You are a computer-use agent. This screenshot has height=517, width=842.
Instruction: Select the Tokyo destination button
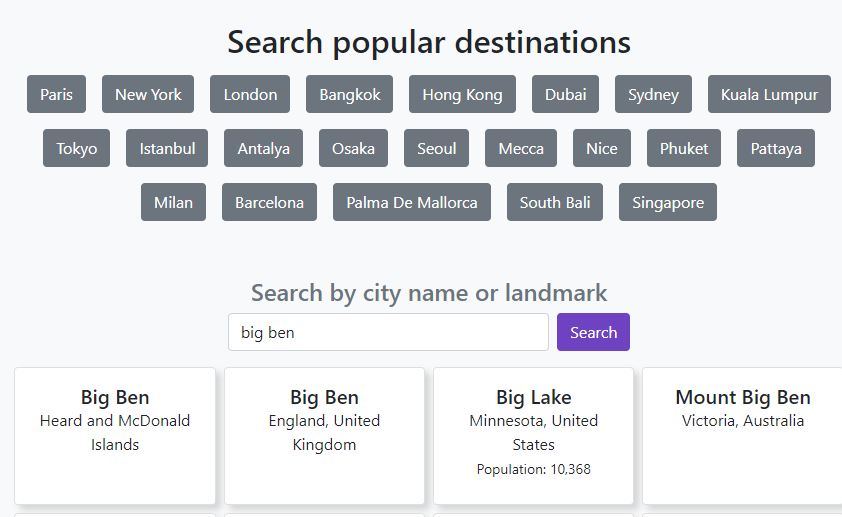coord(77,148)
